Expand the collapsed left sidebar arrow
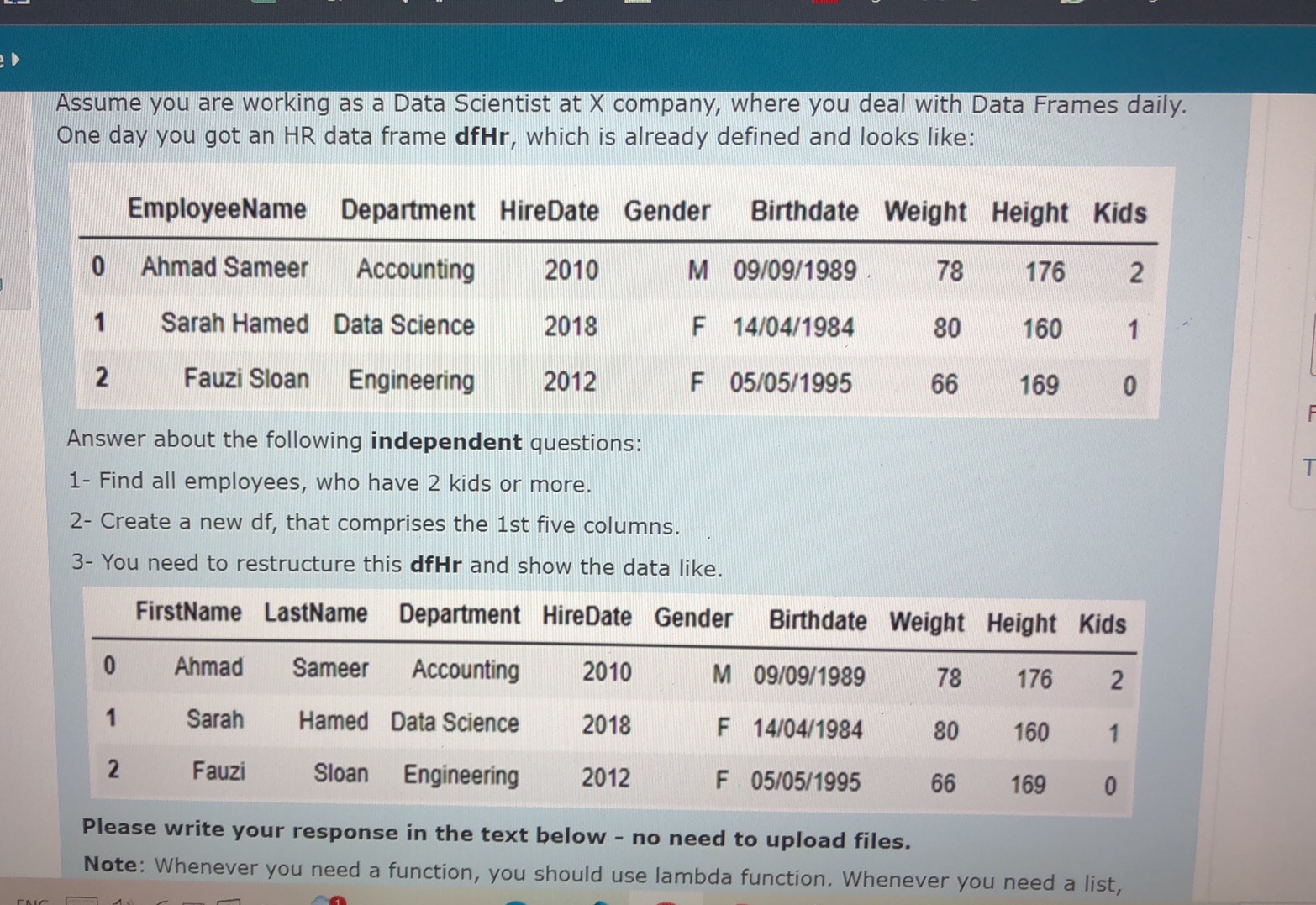1316x905 pixels. pyautogui.click(x=15, y=61)
